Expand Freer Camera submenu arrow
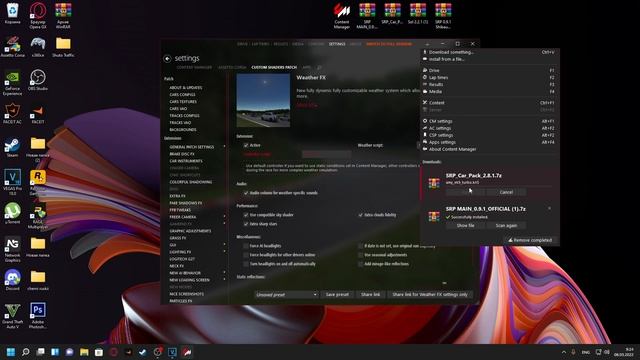This screenshot has width=640, height=360. [224, 217]
